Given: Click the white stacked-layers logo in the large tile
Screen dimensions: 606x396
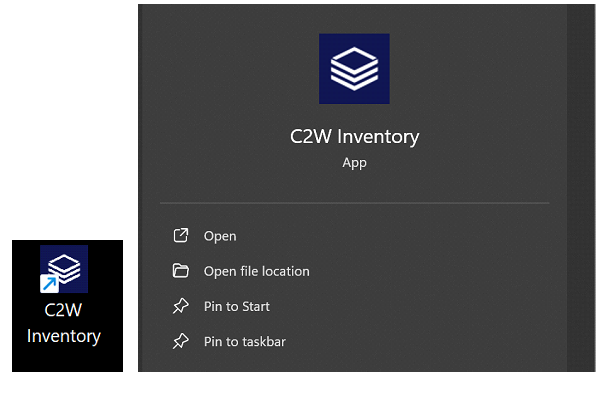Looking at the screenshot, I should (354, 69).
